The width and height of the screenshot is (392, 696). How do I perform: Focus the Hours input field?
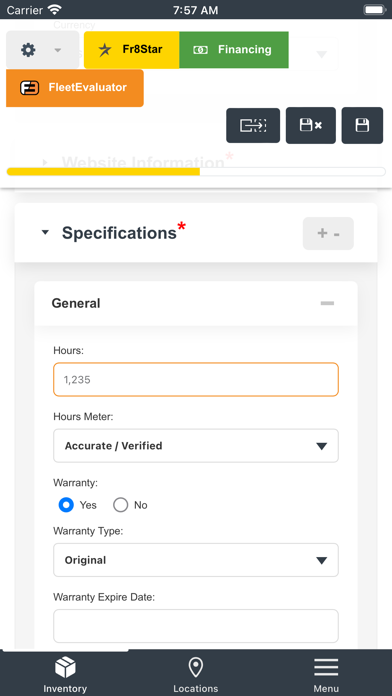point(196,380)
